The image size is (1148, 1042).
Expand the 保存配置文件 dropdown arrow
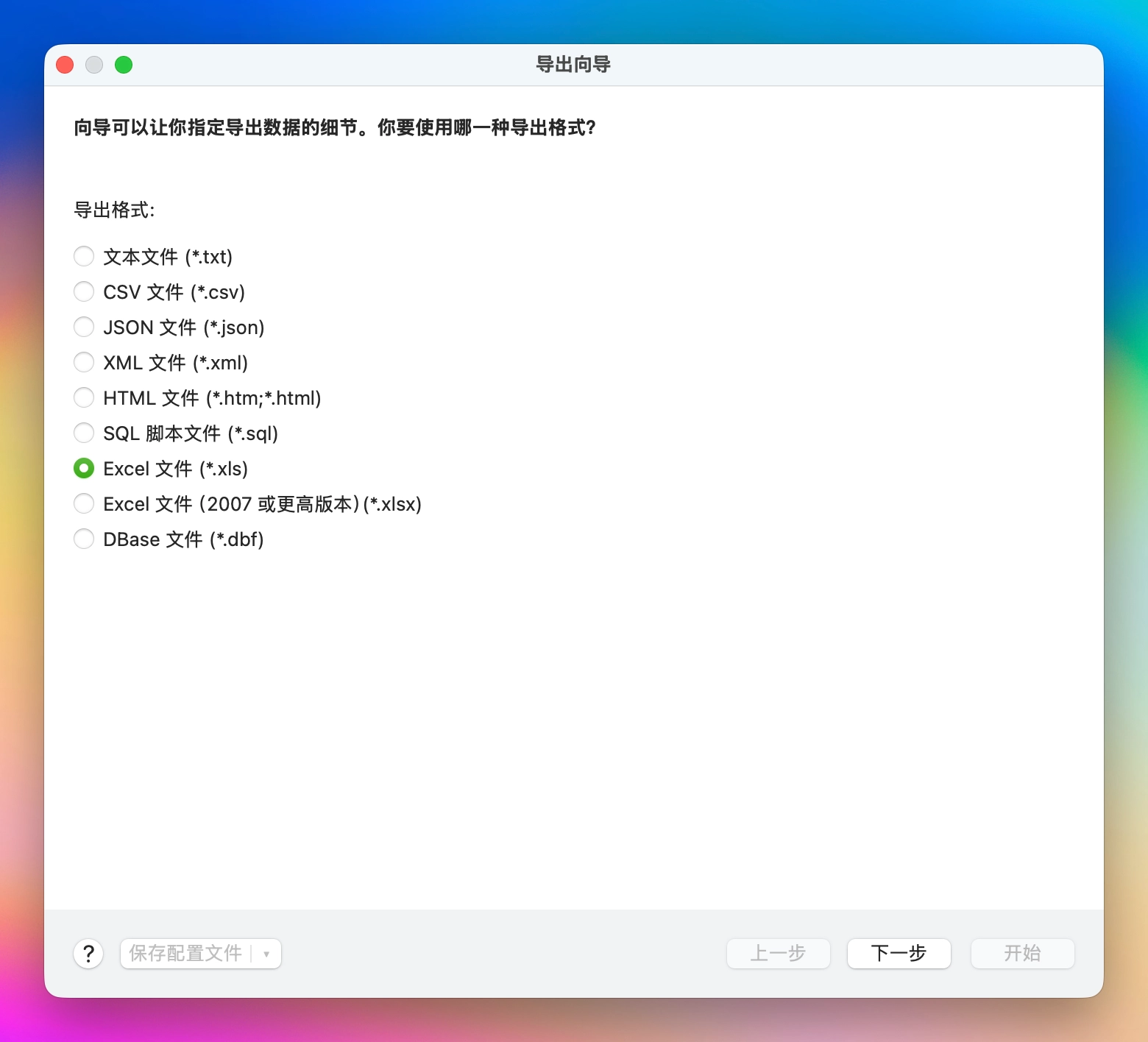(x=266, y=953)
